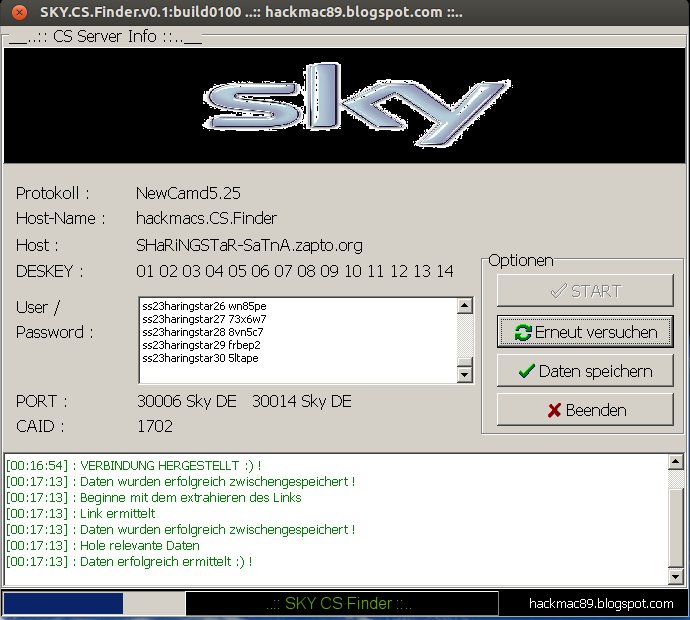Click the green checkmark on Daten speichern

pyautogui.click(x=526, y=371)
